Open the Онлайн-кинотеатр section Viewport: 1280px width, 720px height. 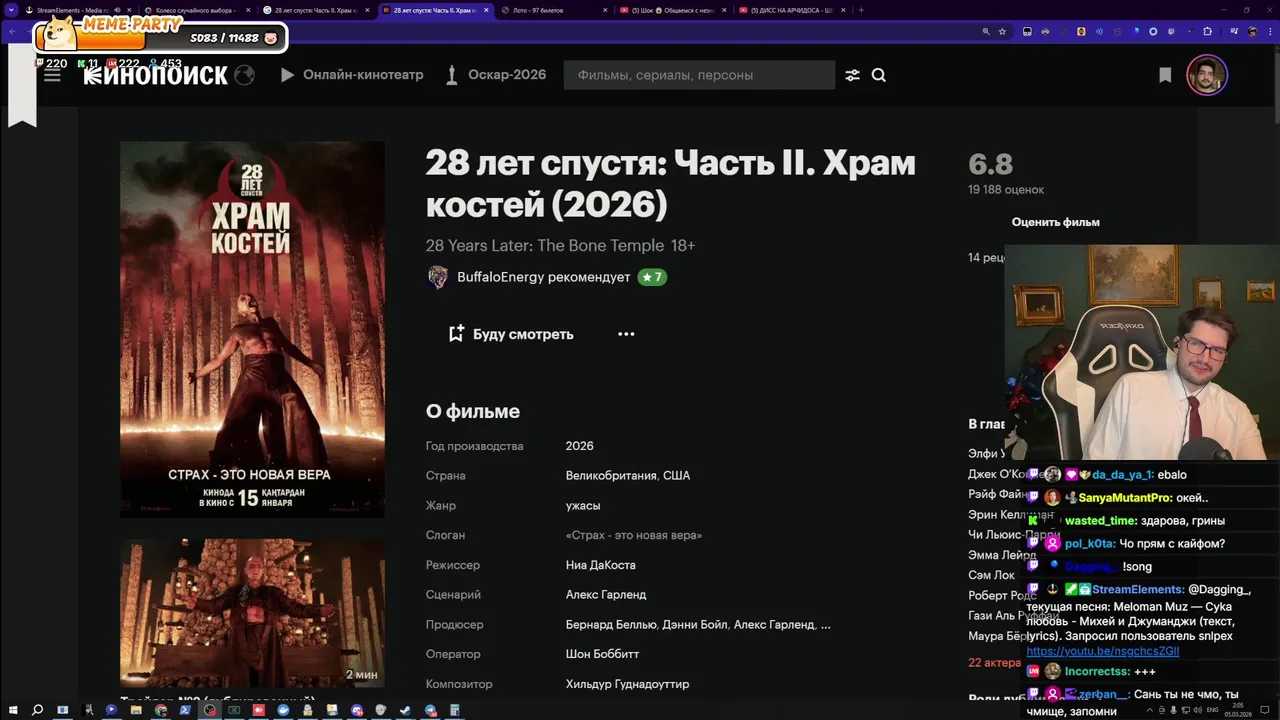click(x=352, y=75)
